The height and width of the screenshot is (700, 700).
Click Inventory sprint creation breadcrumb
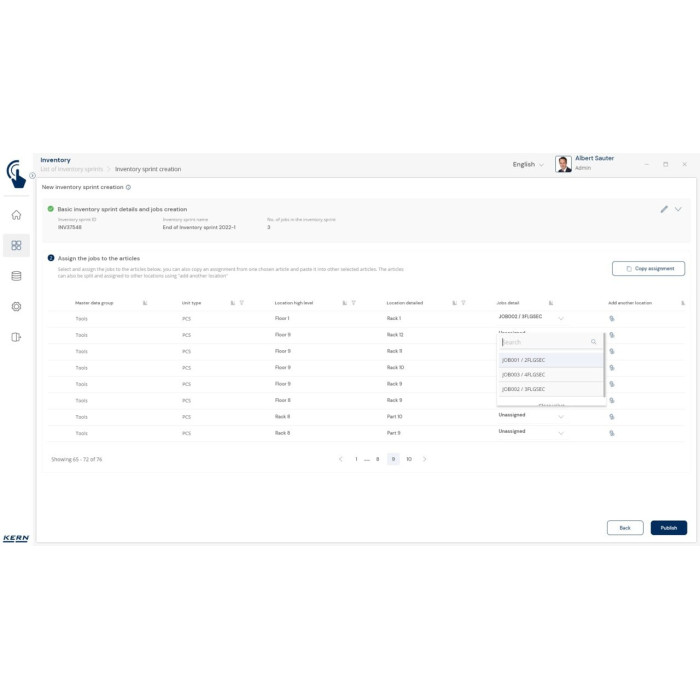tap(148, 170)
